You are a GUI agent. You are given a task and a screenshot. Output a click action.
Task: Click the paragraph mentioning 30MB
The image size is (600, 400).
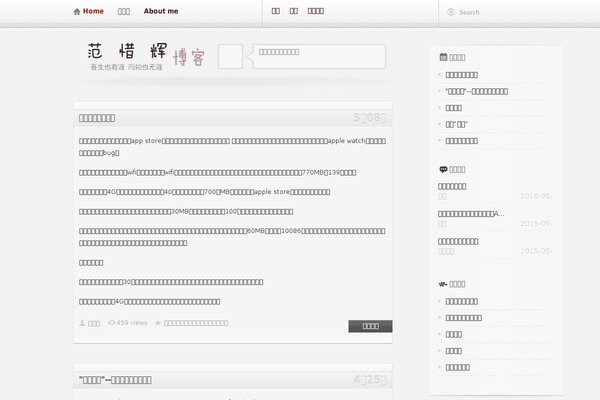(186, 212)
